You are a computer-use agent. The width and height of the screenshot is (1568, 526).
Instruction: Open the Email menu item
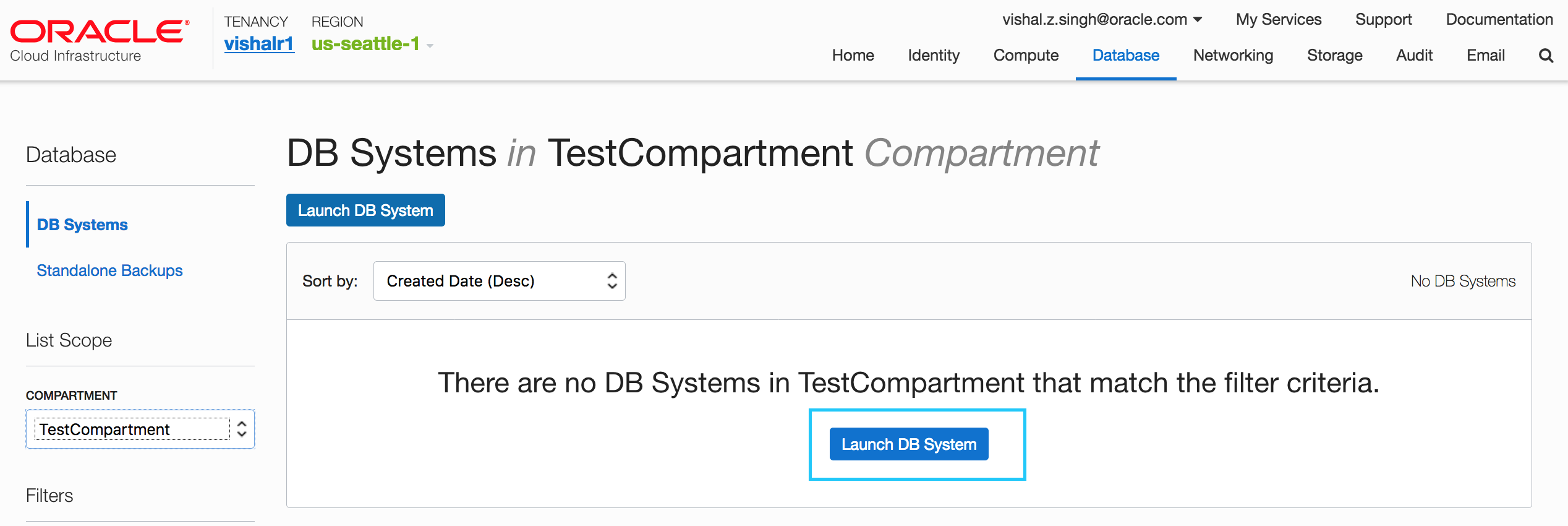click(x=1485, y=56)
